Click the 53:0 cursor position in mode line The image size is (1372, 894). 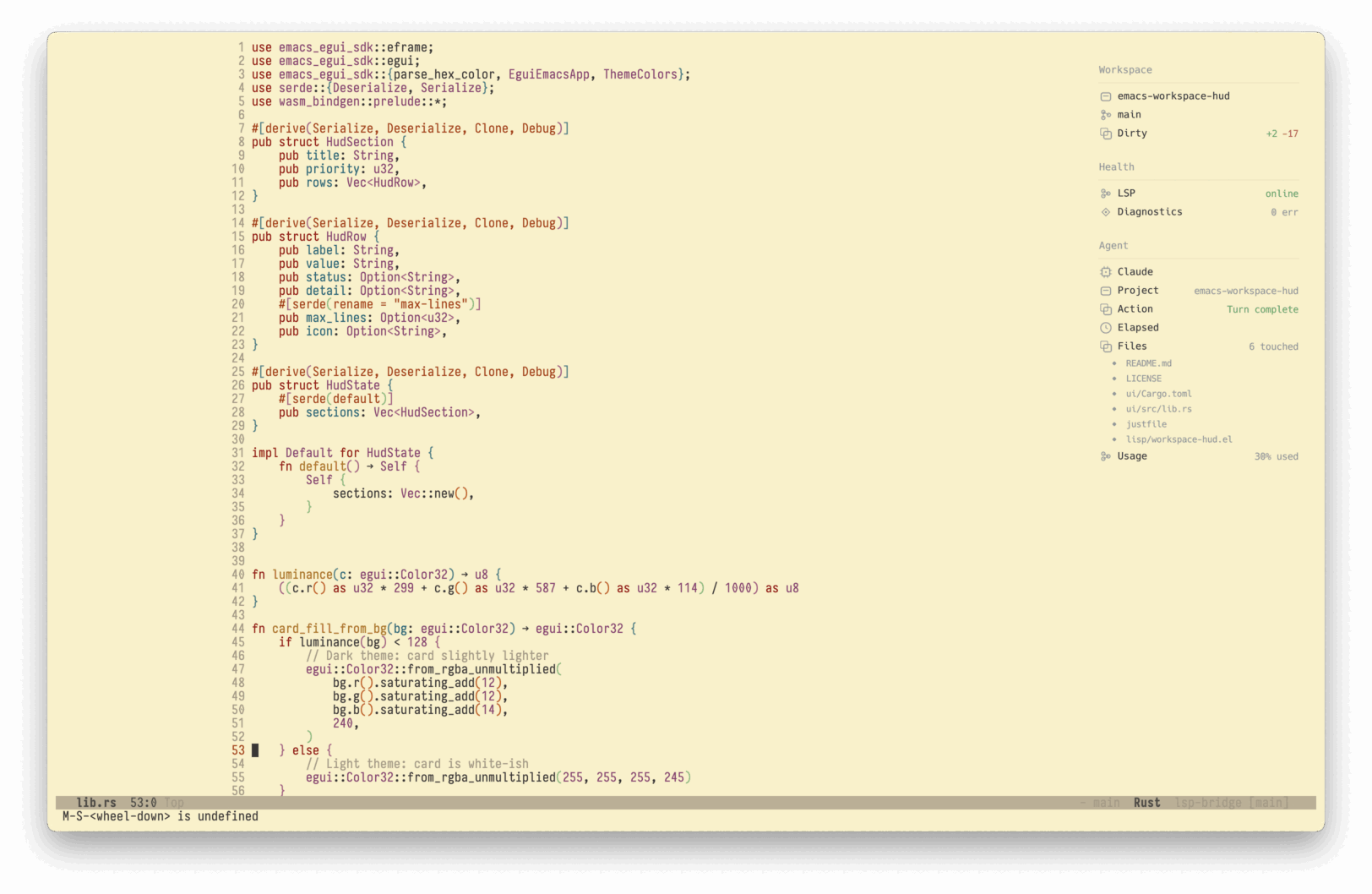tap(144, 803)
